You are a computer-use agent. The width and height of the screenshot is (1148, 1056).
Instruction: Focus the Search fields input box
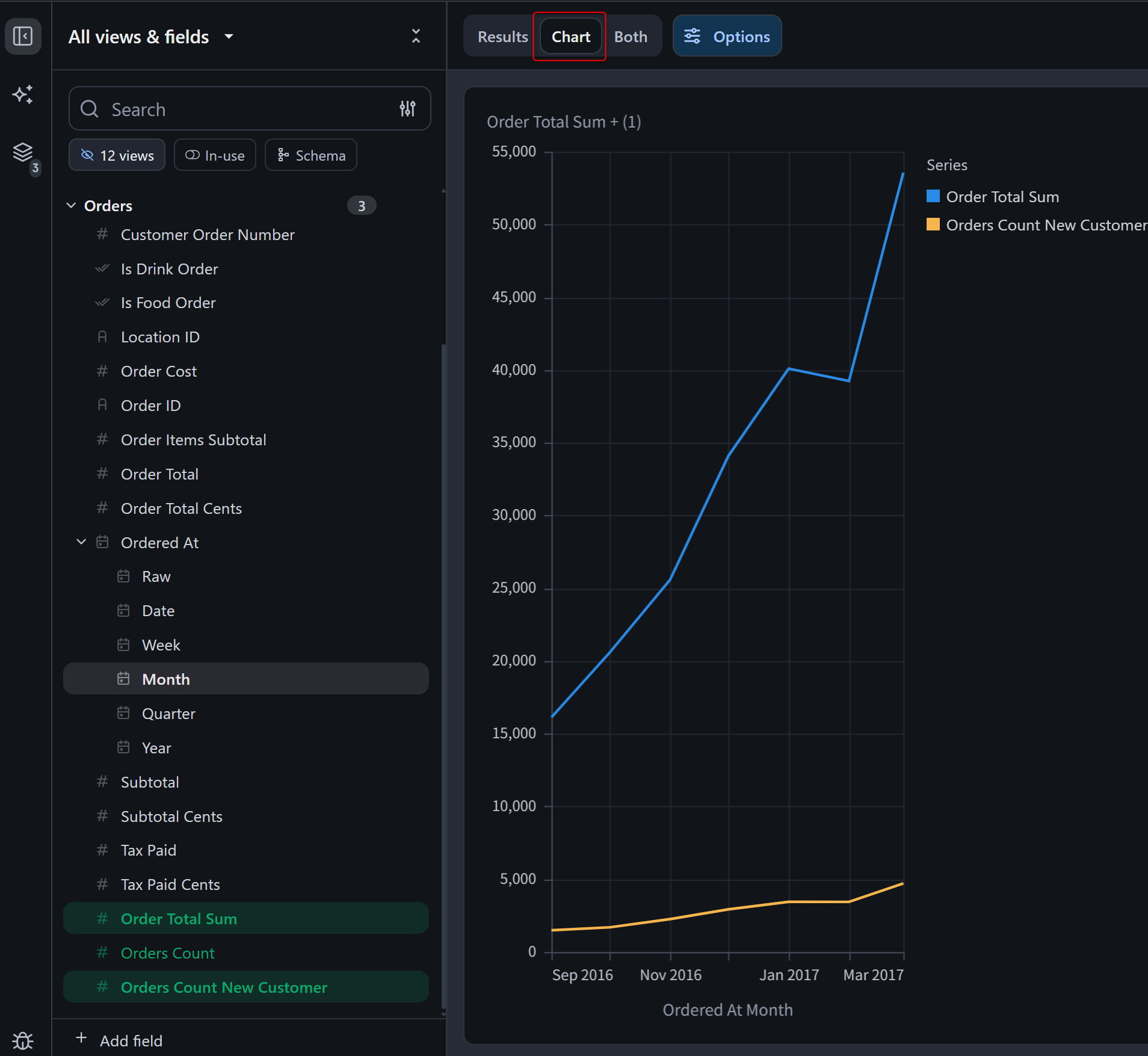click(241, 109)
